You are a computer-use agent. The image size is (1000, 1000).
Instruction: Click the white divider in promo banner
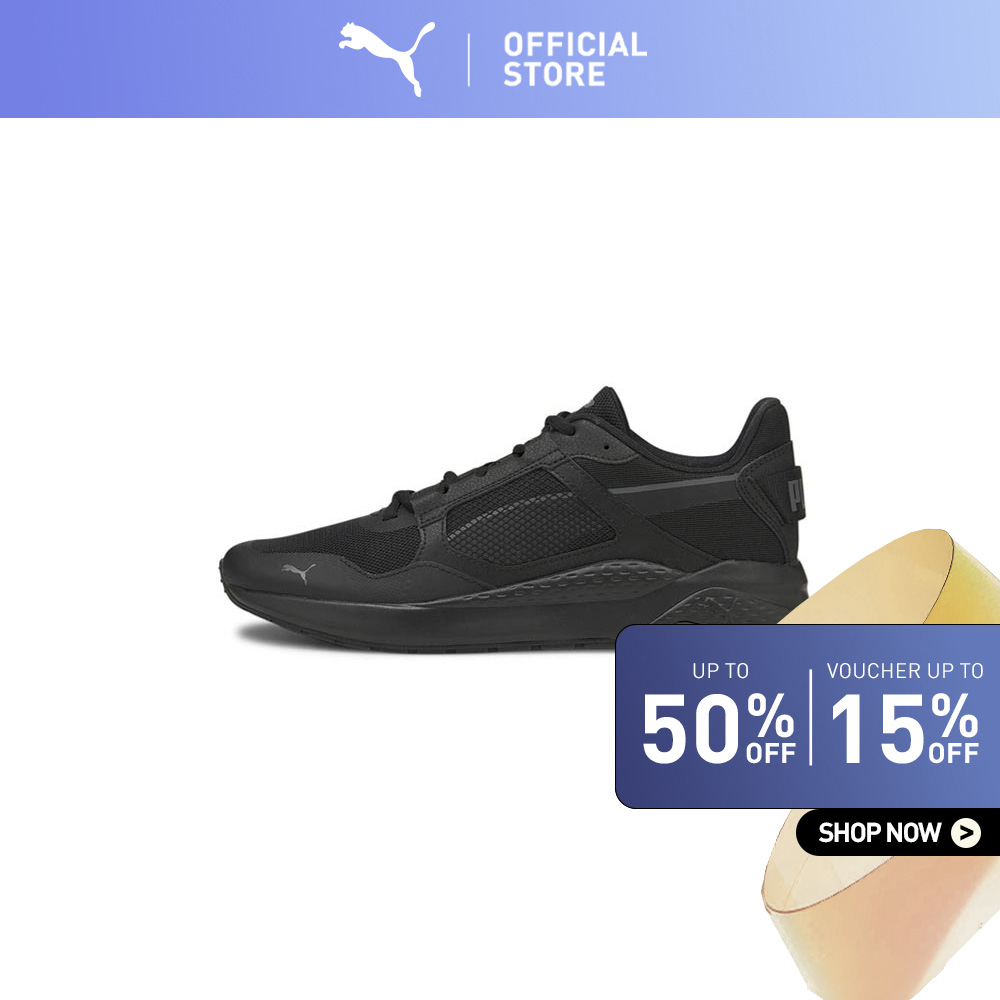click(x=811, y=717)
